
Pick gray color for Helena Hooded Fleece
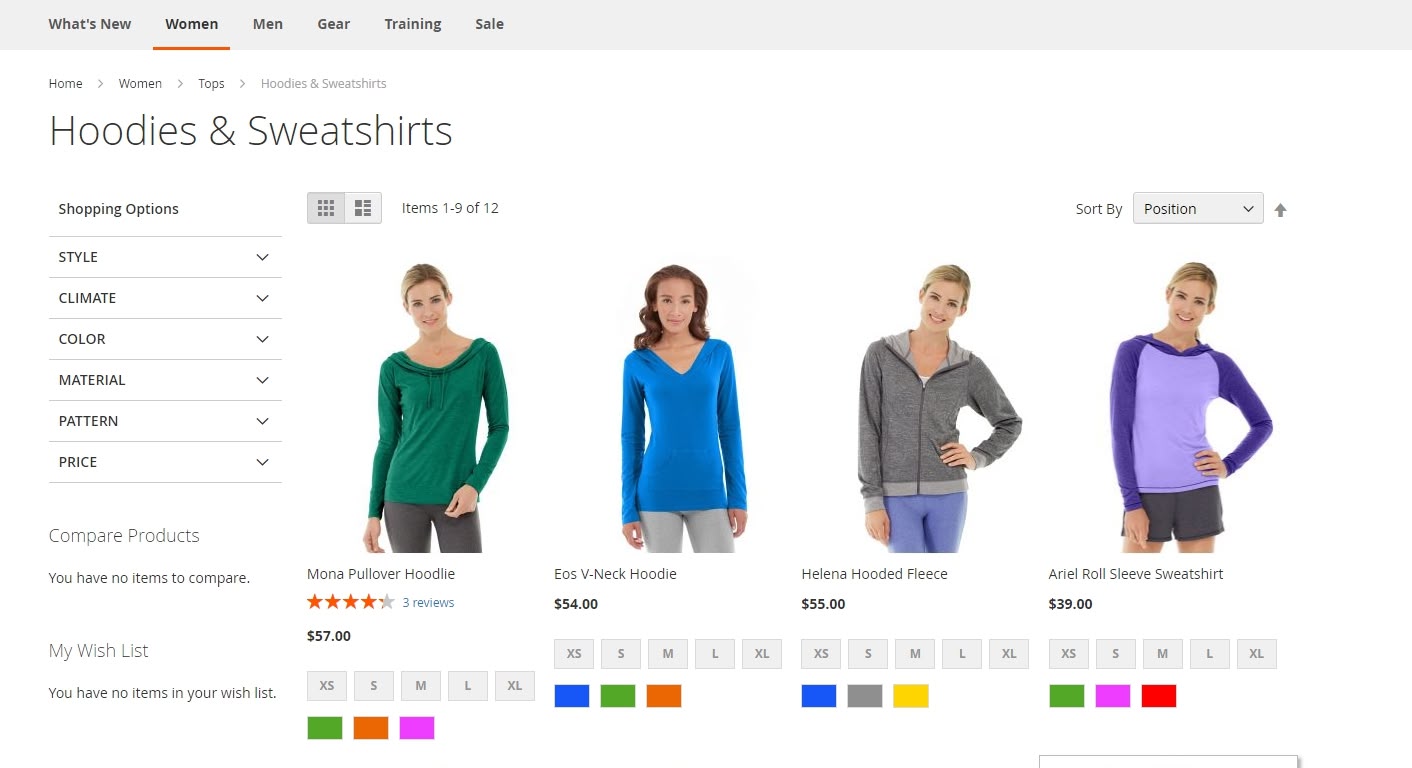[865, 696]
